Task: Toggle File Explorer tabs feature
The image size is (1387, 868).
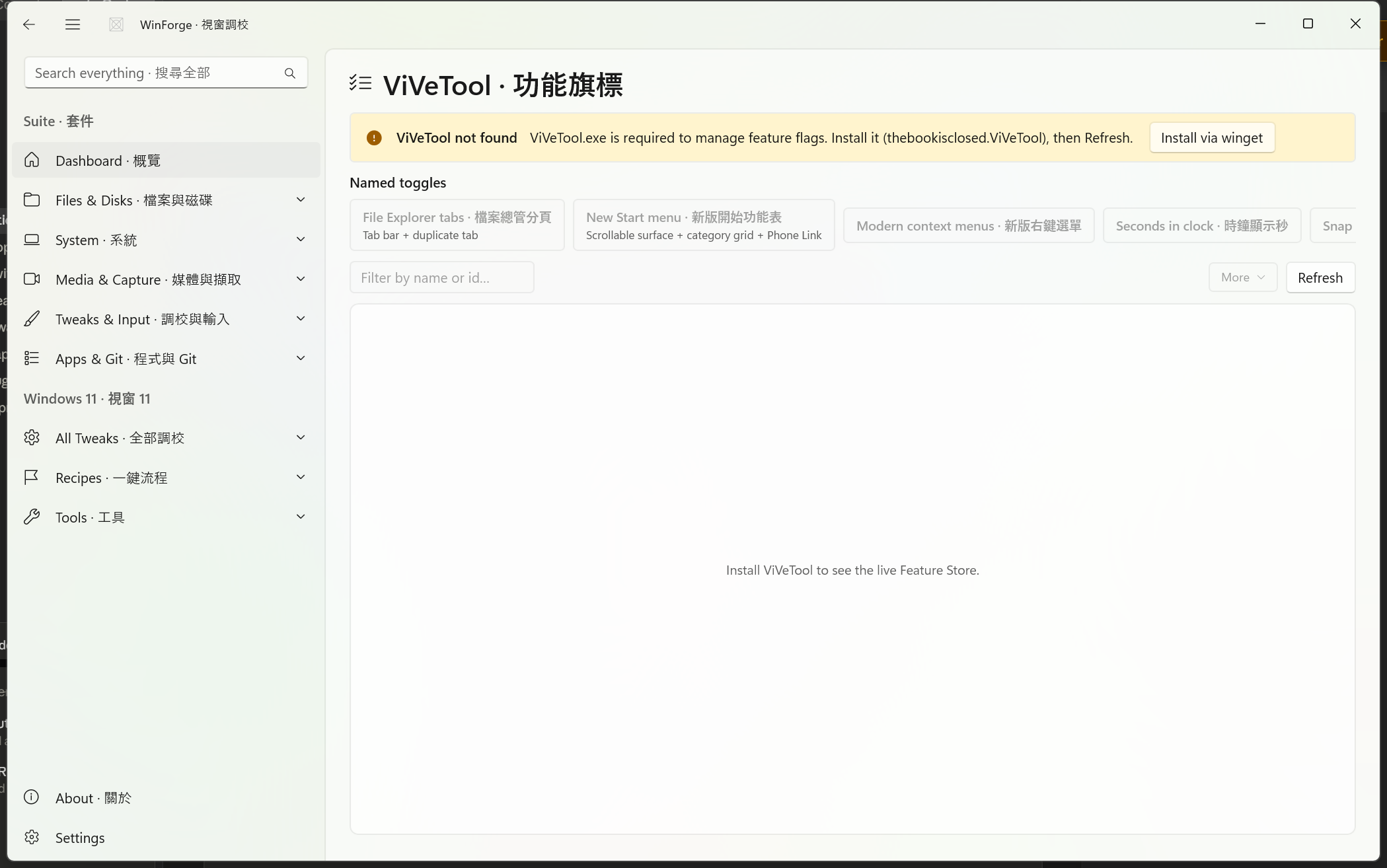Action: [457, 225]
